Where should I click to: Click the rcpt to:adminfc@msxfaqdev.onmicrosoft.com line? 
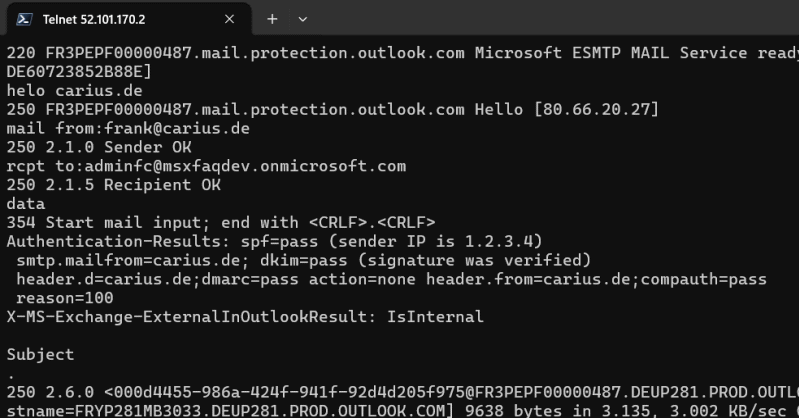click(x=206, y=166)
